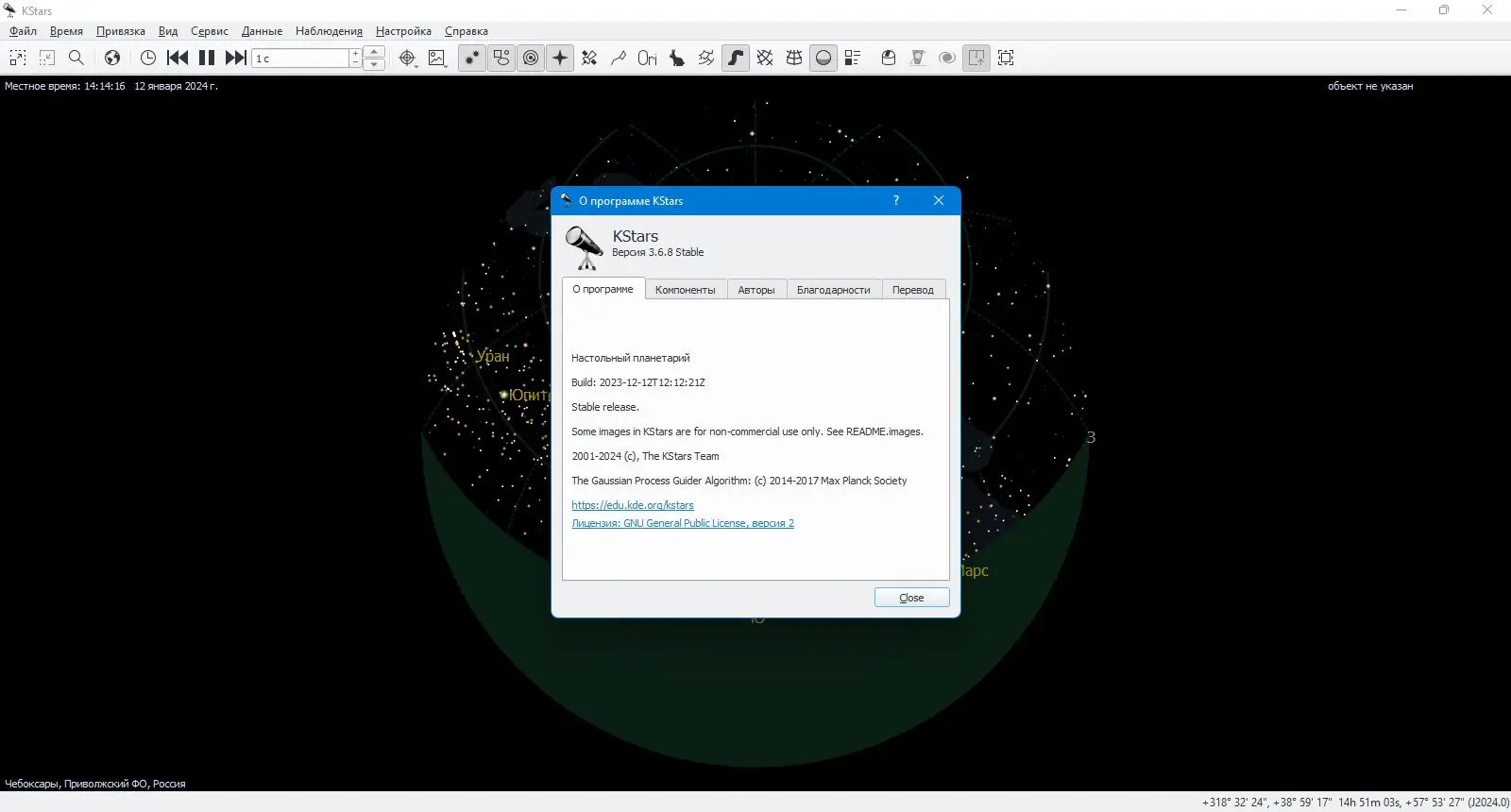This screenshot has height=812, width=1511.
Task: Click the question mark help button in dialog title
Action: 896,200
